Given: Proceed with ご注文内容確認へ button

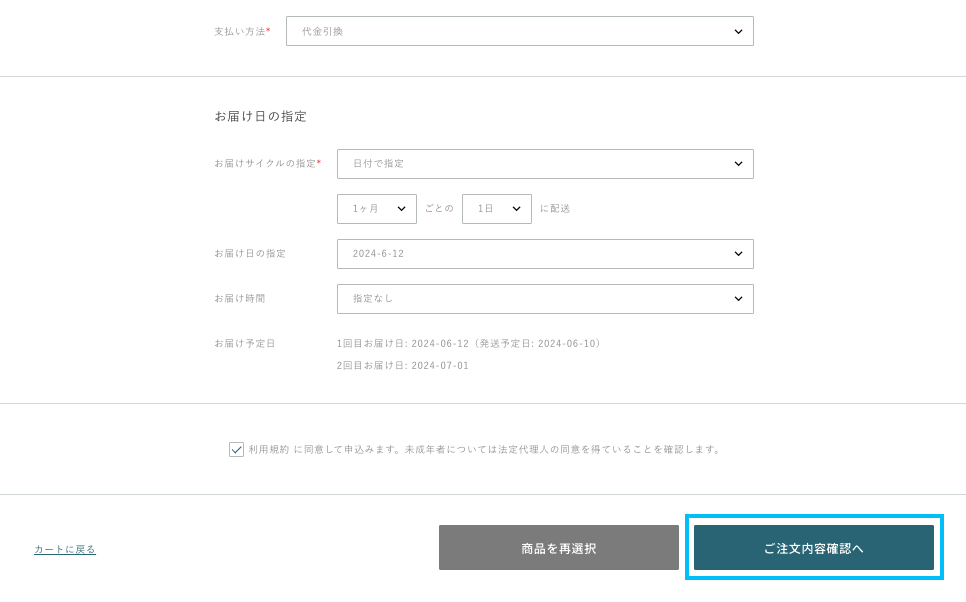Looking at the screenshot, I should (x=814, y=548).
